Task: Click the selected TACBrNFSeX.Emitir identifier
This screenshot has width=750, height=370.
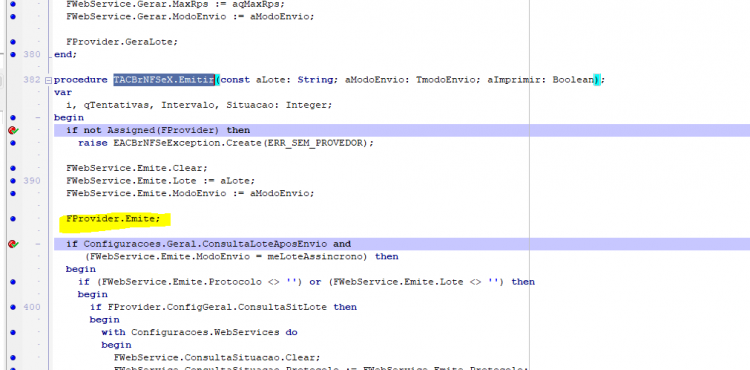Action: 164,80
